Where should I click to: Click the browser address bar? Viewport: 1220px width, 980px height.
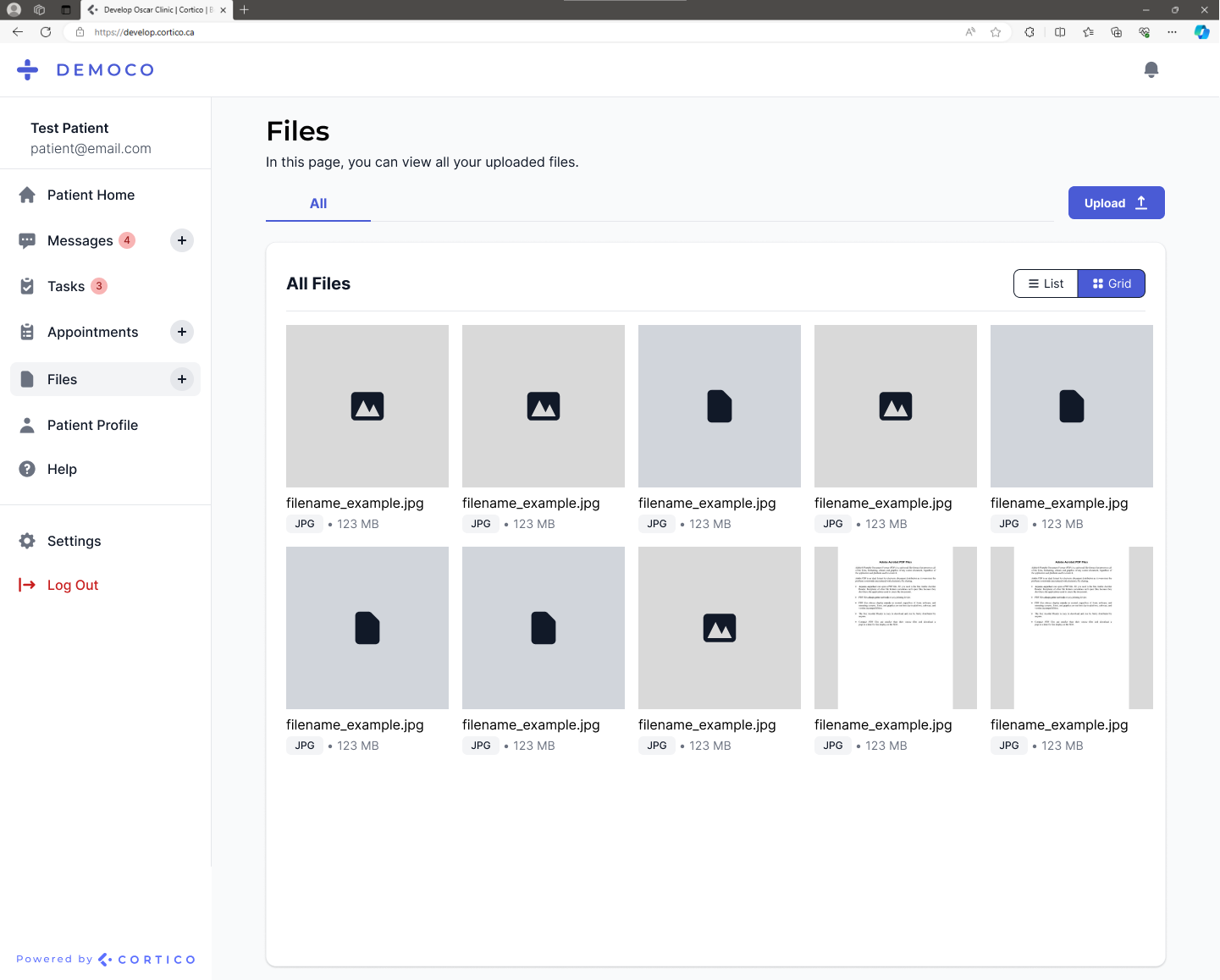tap(508, 32)
